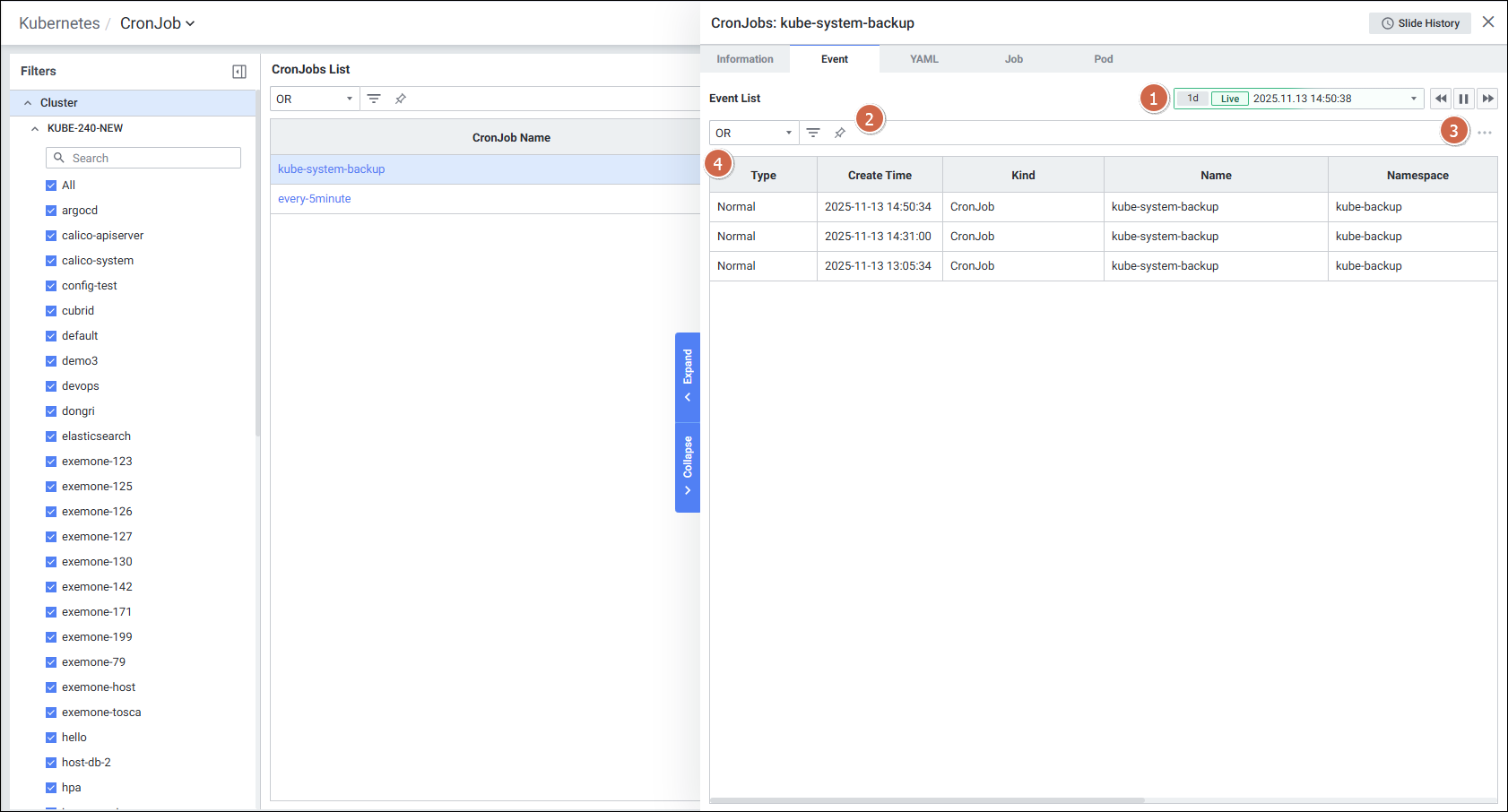Viewport: 1508px width, 812px height.
Task: Toggle the All namespaces checkbox
Action: (51, 186)
